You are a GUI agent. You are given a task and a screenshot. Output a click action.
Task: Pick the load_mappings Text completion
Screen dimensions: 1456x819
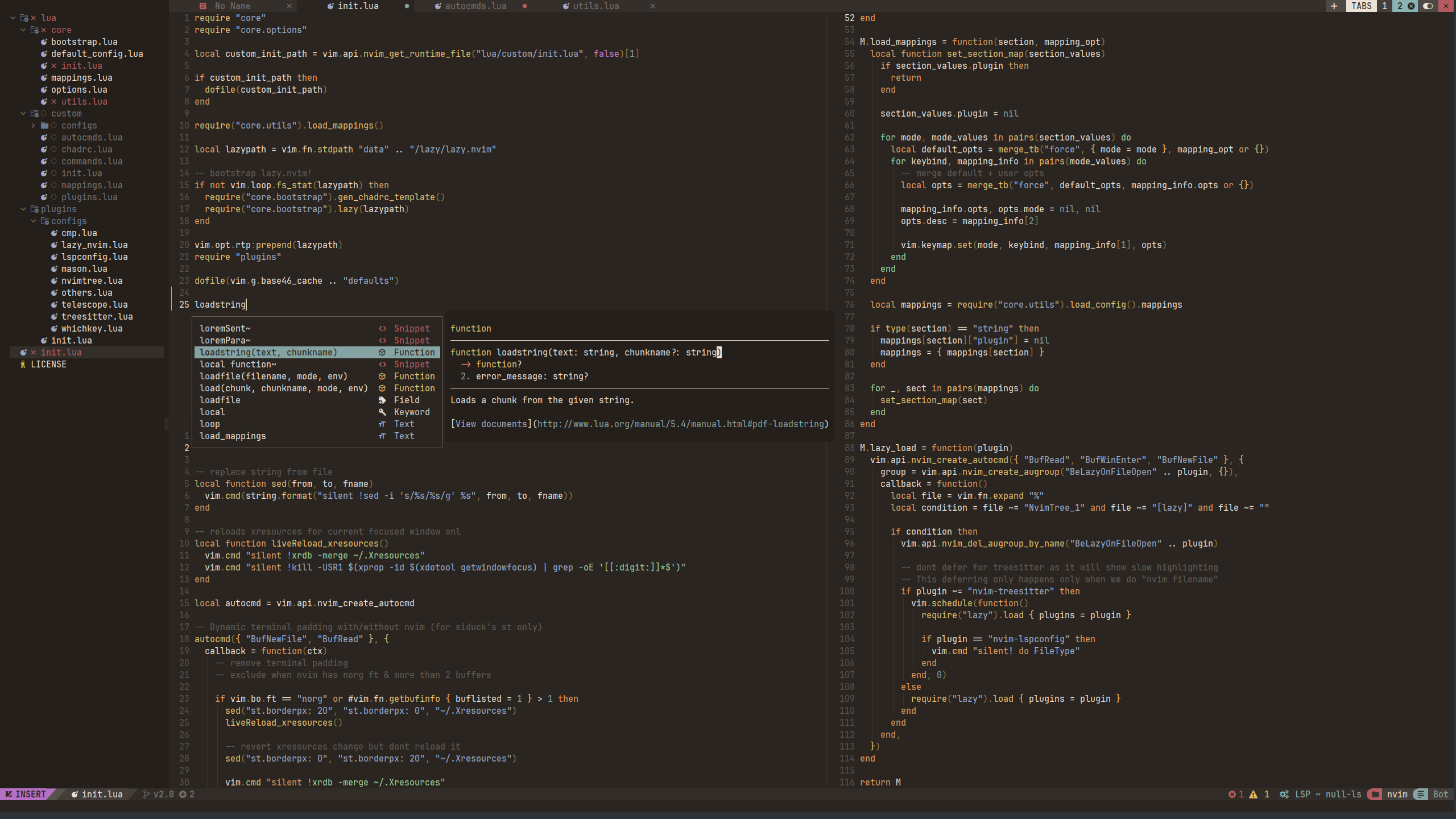317,436
